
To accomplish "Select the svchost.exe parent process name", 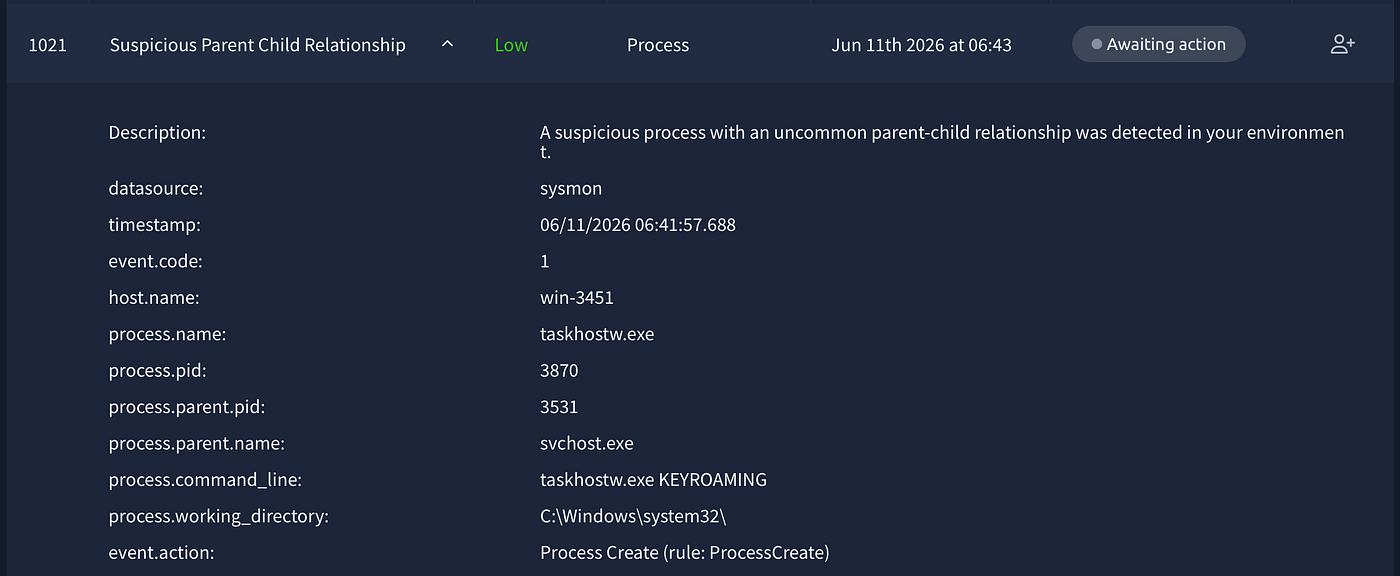I will 587,443.
